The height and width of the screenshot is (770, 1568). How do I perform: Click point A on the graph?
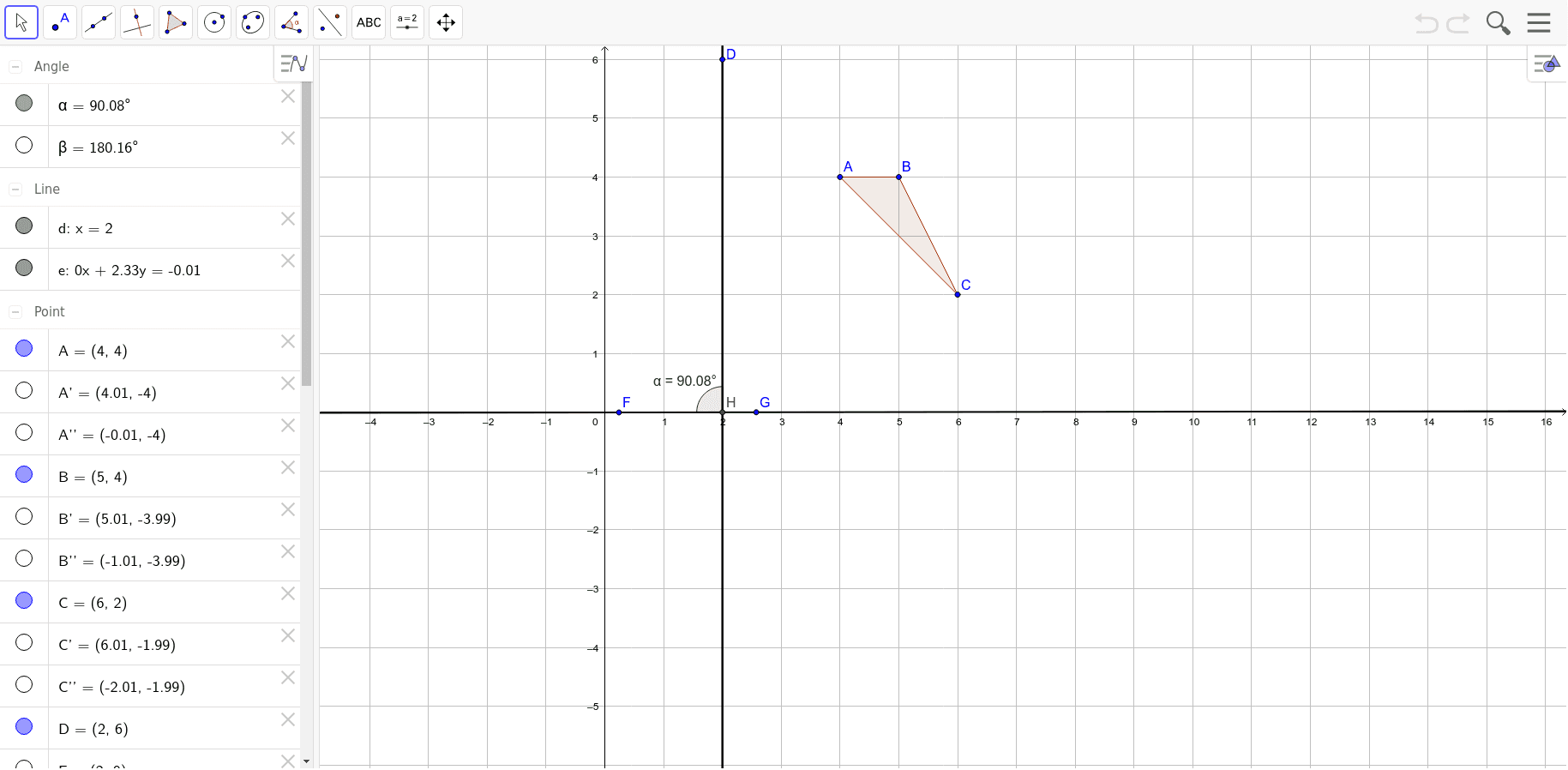tap(840, 177)
